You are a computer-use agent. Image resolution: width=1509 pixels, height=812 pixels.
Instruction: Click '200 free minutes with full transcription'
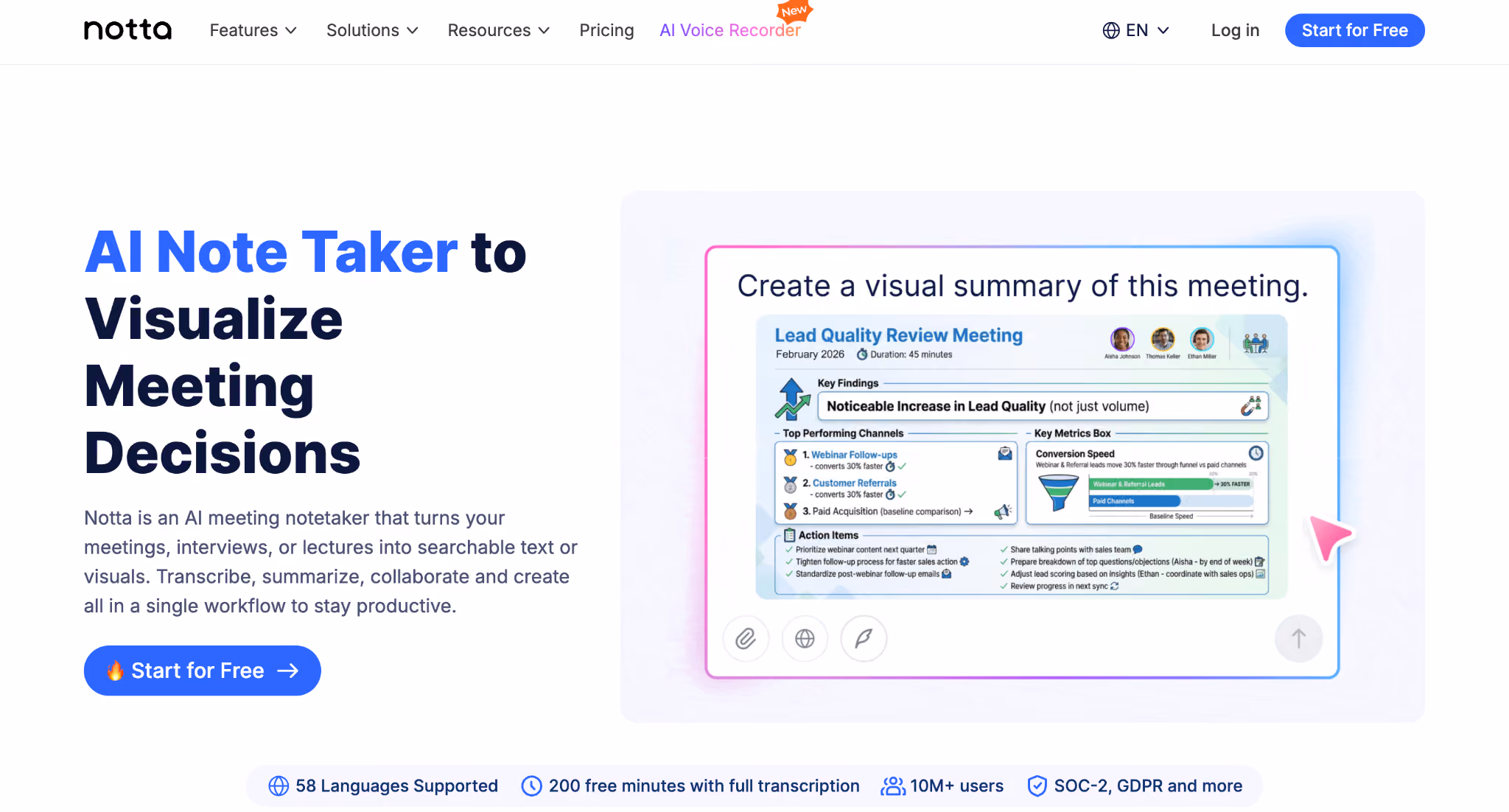[x=704, y=786]
